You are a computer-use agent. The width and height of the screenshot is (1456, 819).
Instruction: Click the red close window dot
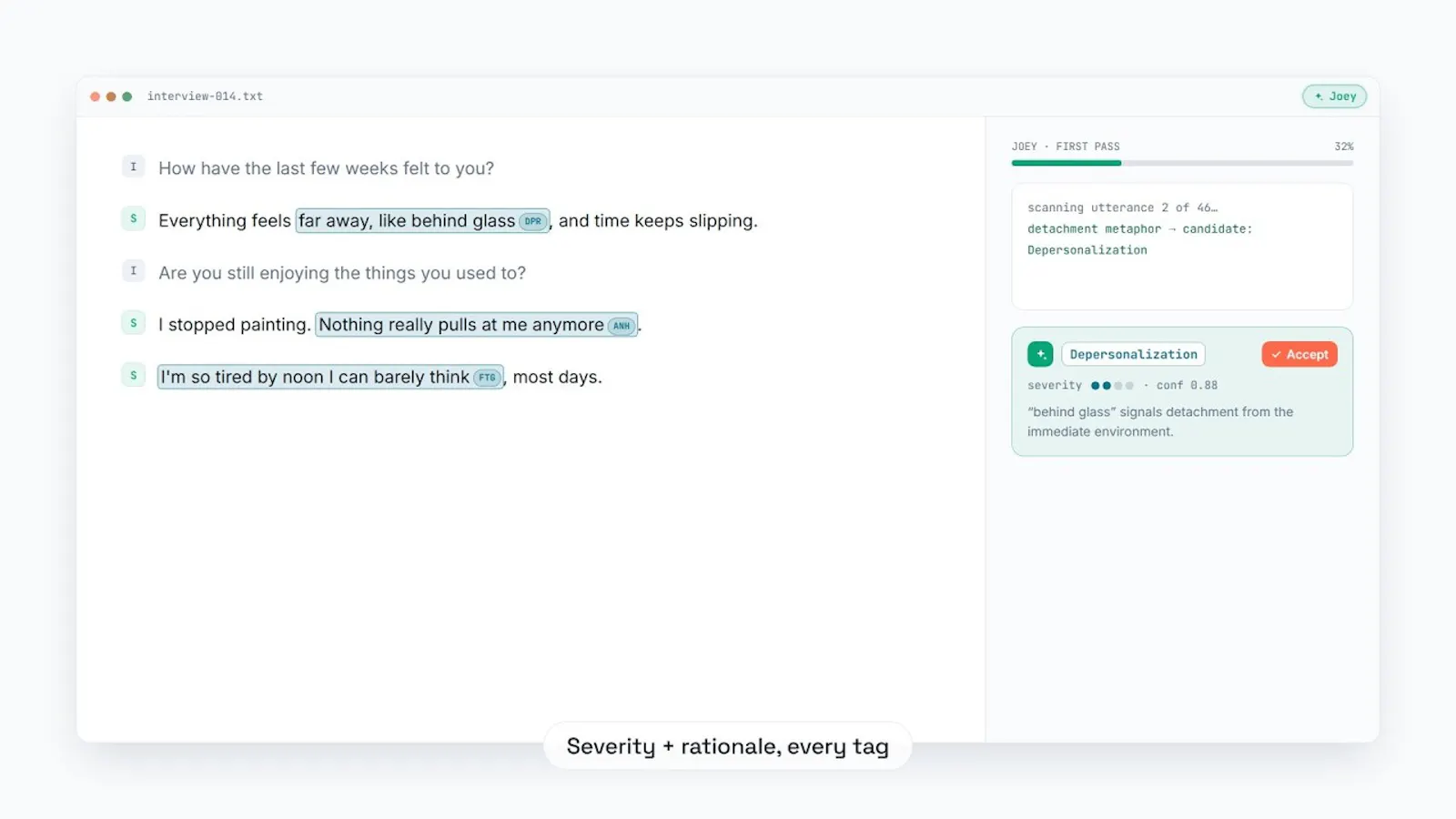(95, 96)
